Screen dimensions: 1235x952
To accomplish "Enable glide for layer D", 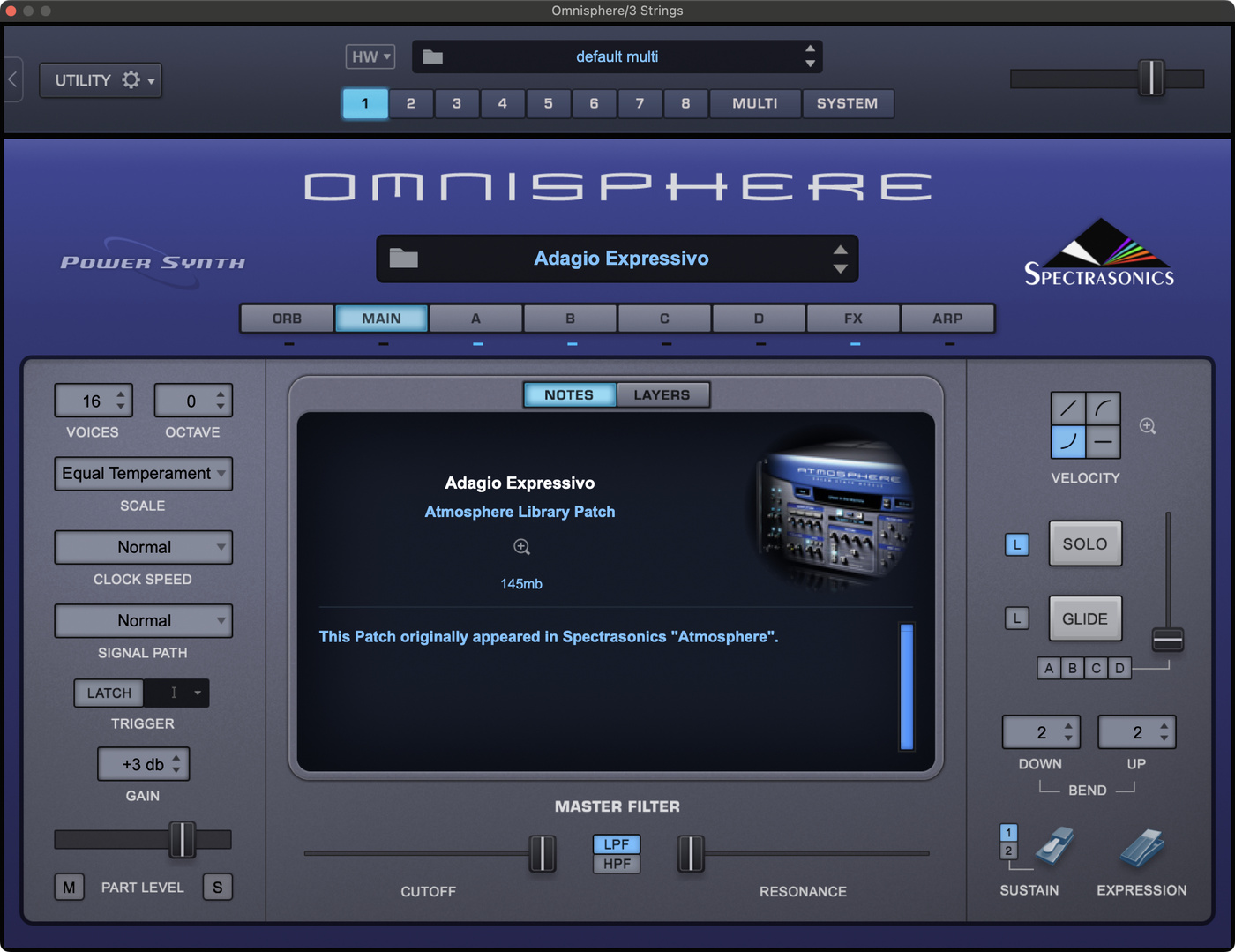I will click(x=1119, y=668).
